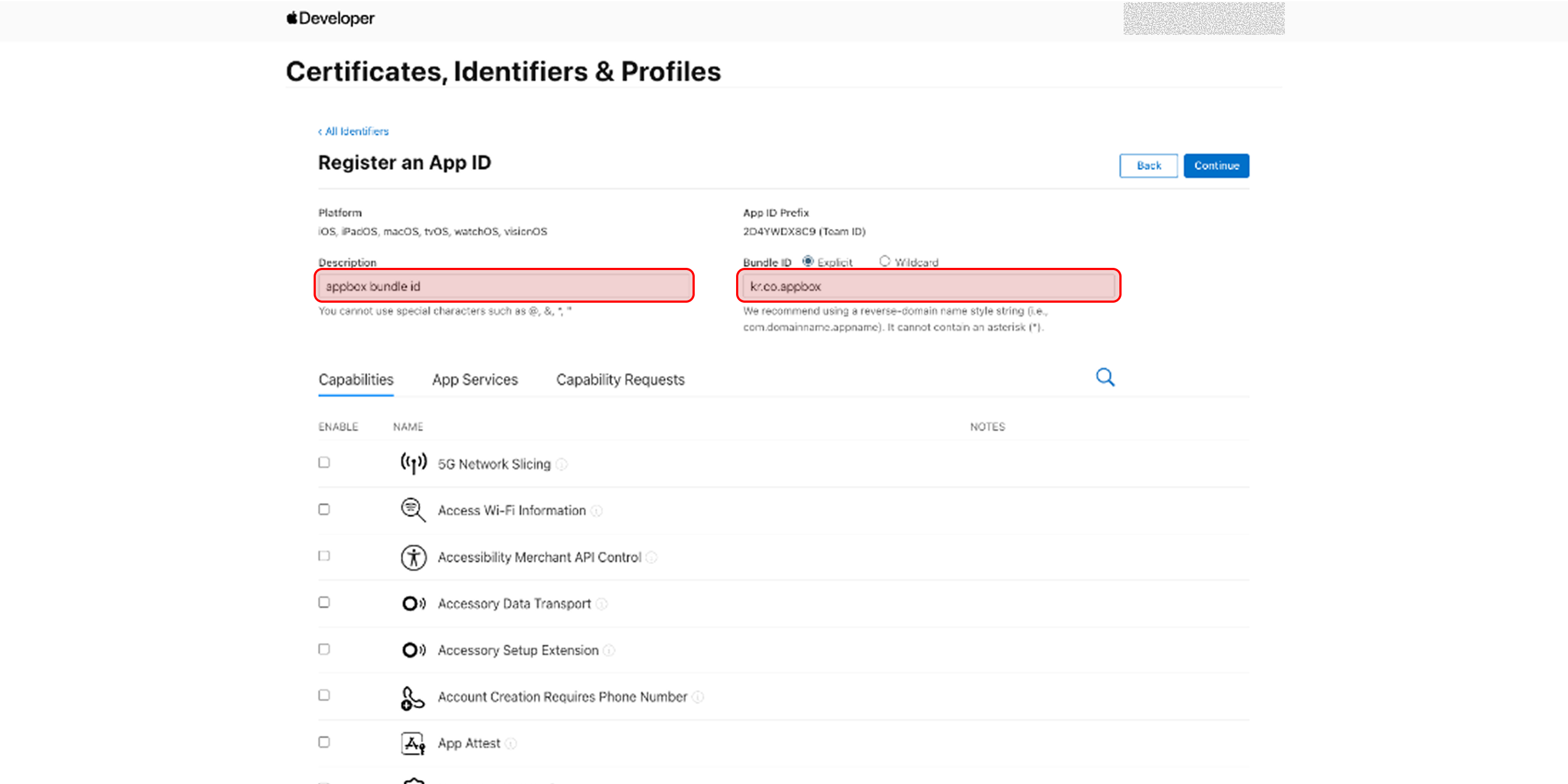Click the Bundle ID input field
Image resolution: width=1568 pixels, height=784 pixels.
click(x=928, y=285)
